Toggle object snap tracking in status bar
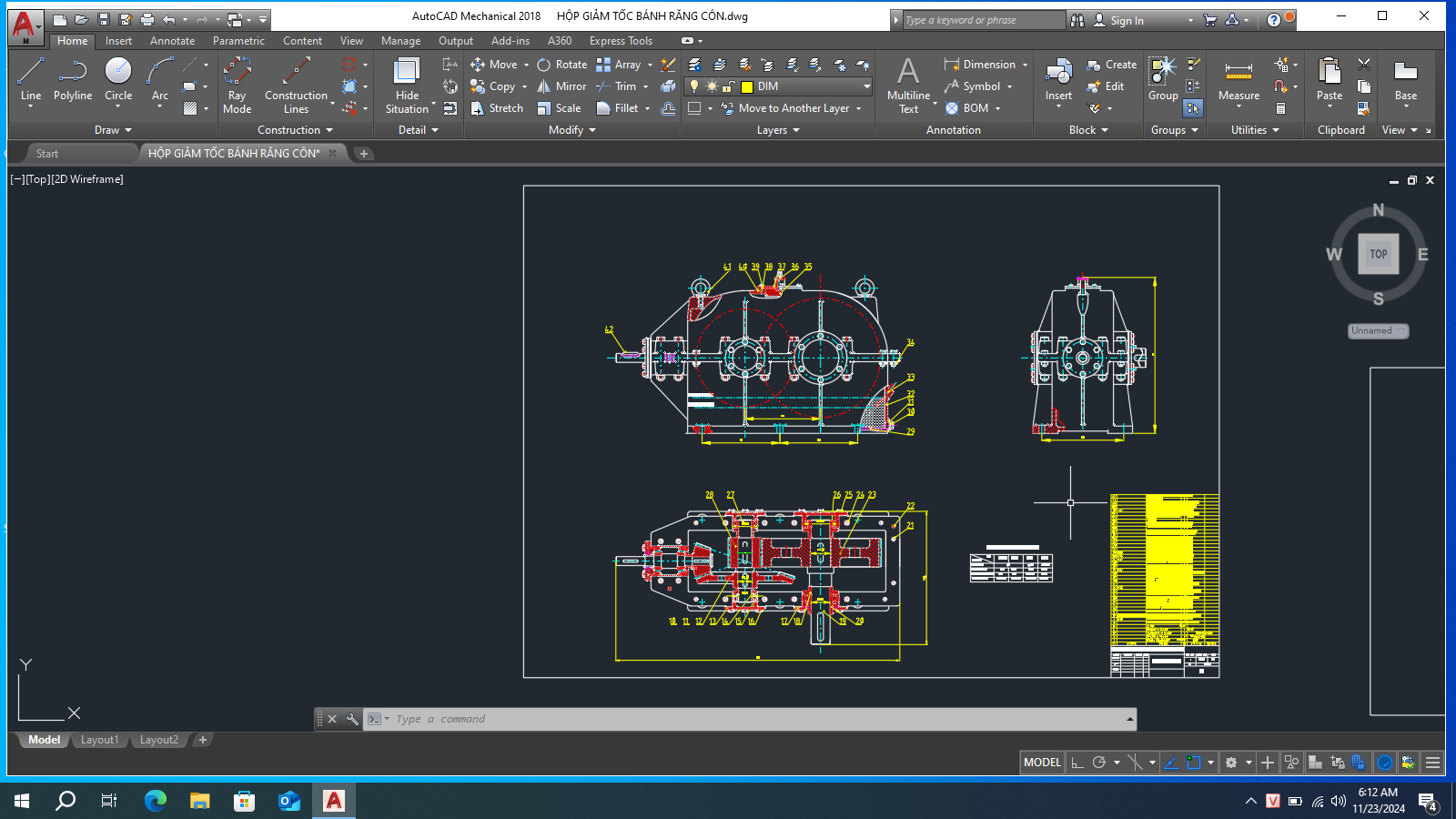The width and height of the screenshot is (1456, 819). pos(1171,763)
